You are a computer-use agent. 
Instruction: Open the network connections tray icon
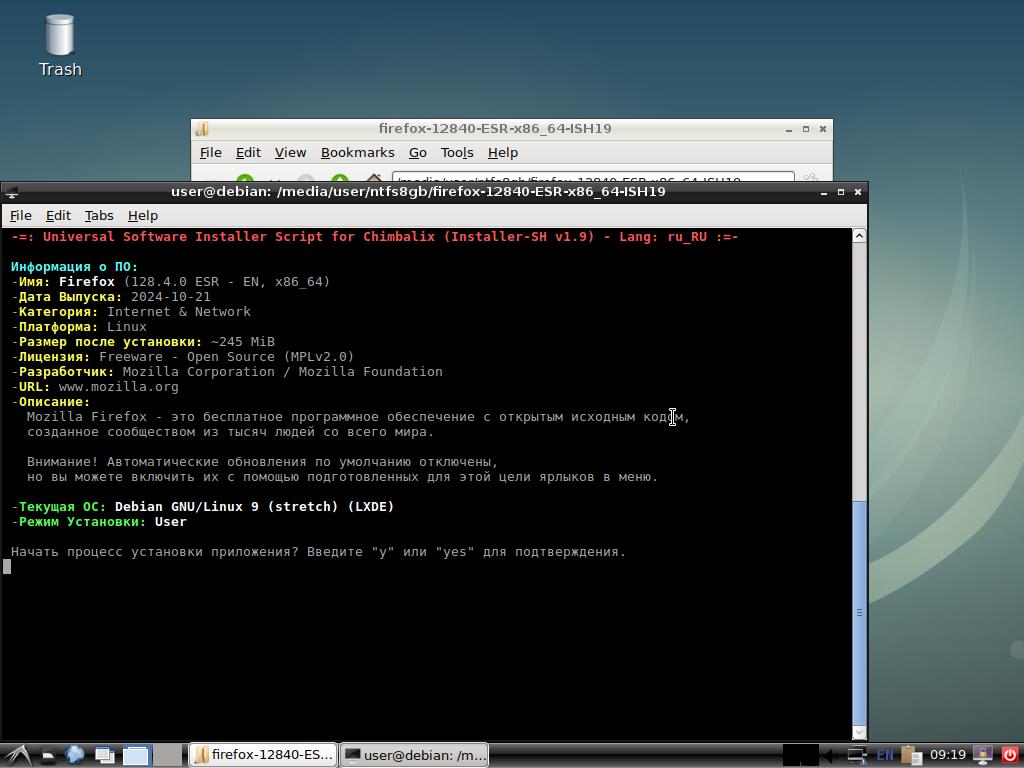[857, 755]
